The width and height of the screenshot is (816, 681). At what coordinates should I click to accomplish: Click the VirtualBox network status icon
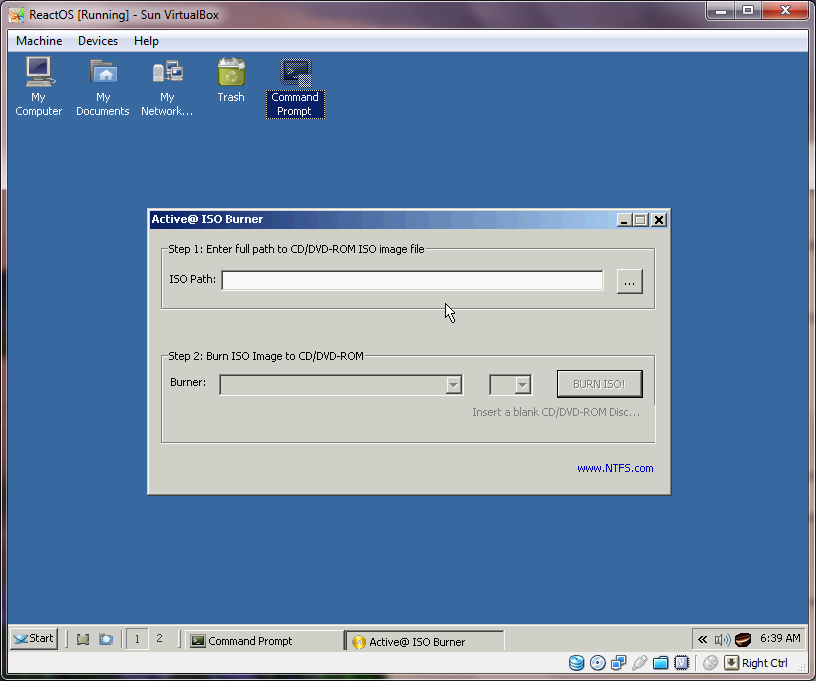click(619, 662)
